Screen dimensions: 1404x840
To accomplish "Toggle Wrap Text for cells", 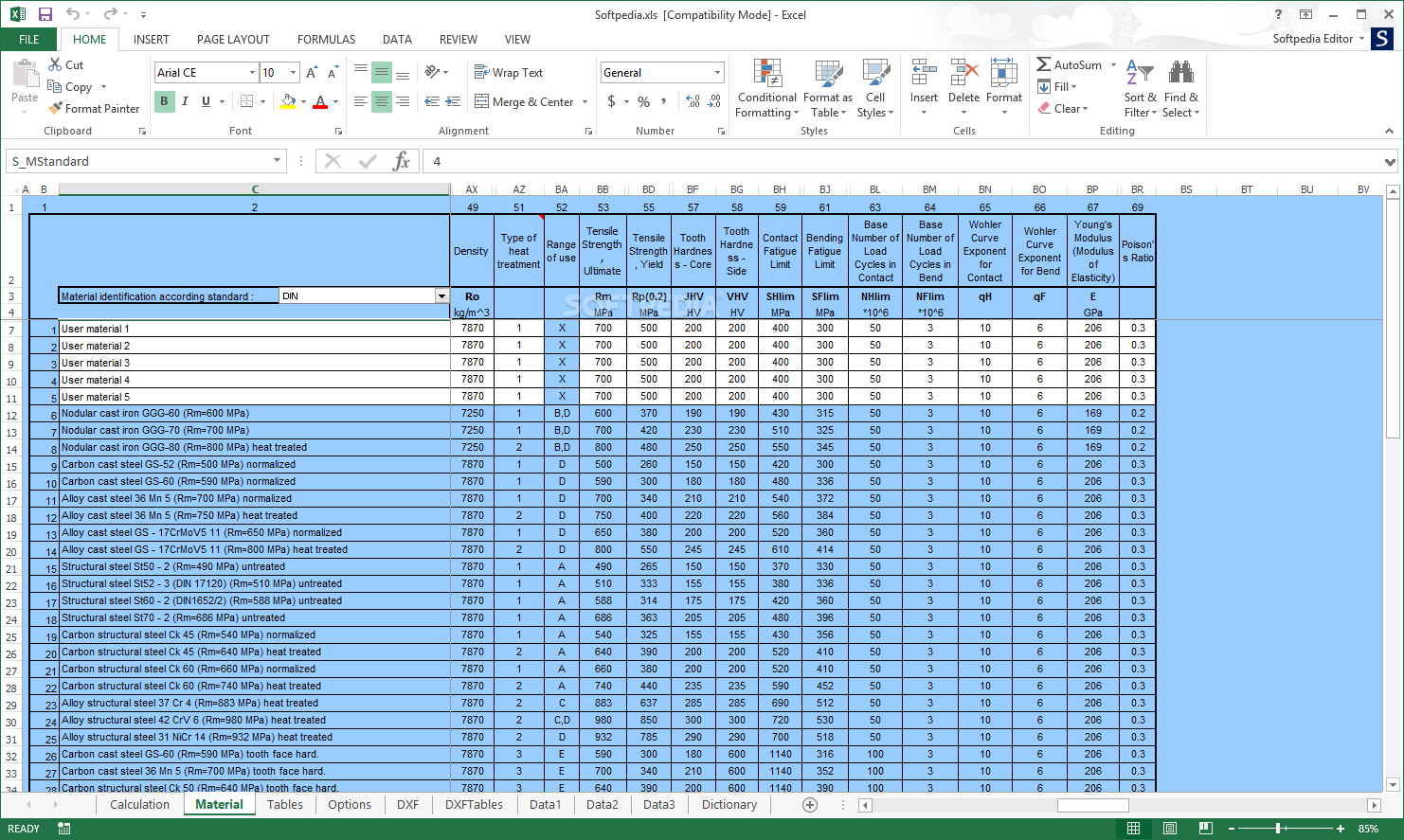I will point(509,73).
